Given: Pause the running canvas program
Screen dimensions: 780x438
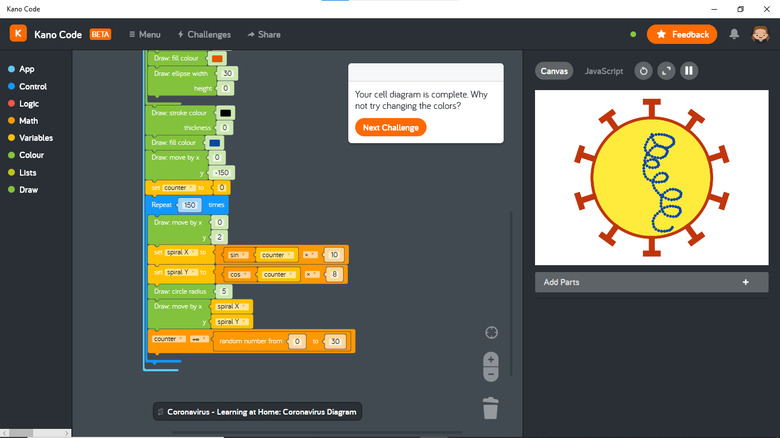Looking at the screenshot, I should pyautogui.click(x=689, y=71).
